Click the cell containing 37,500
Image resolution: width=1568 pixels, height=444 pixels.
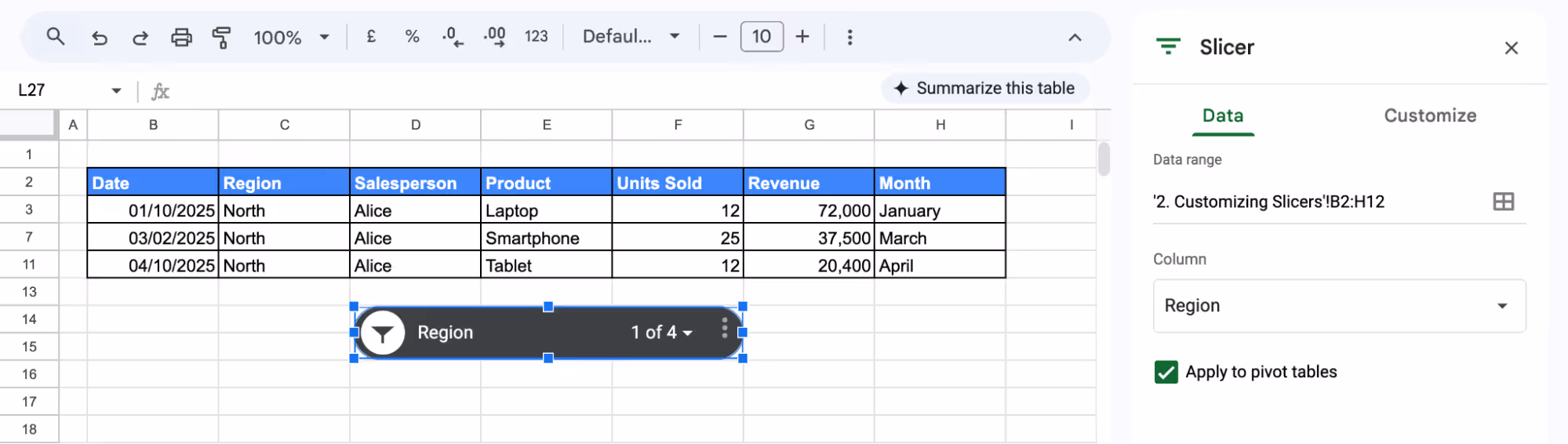[x=809, y=238]
